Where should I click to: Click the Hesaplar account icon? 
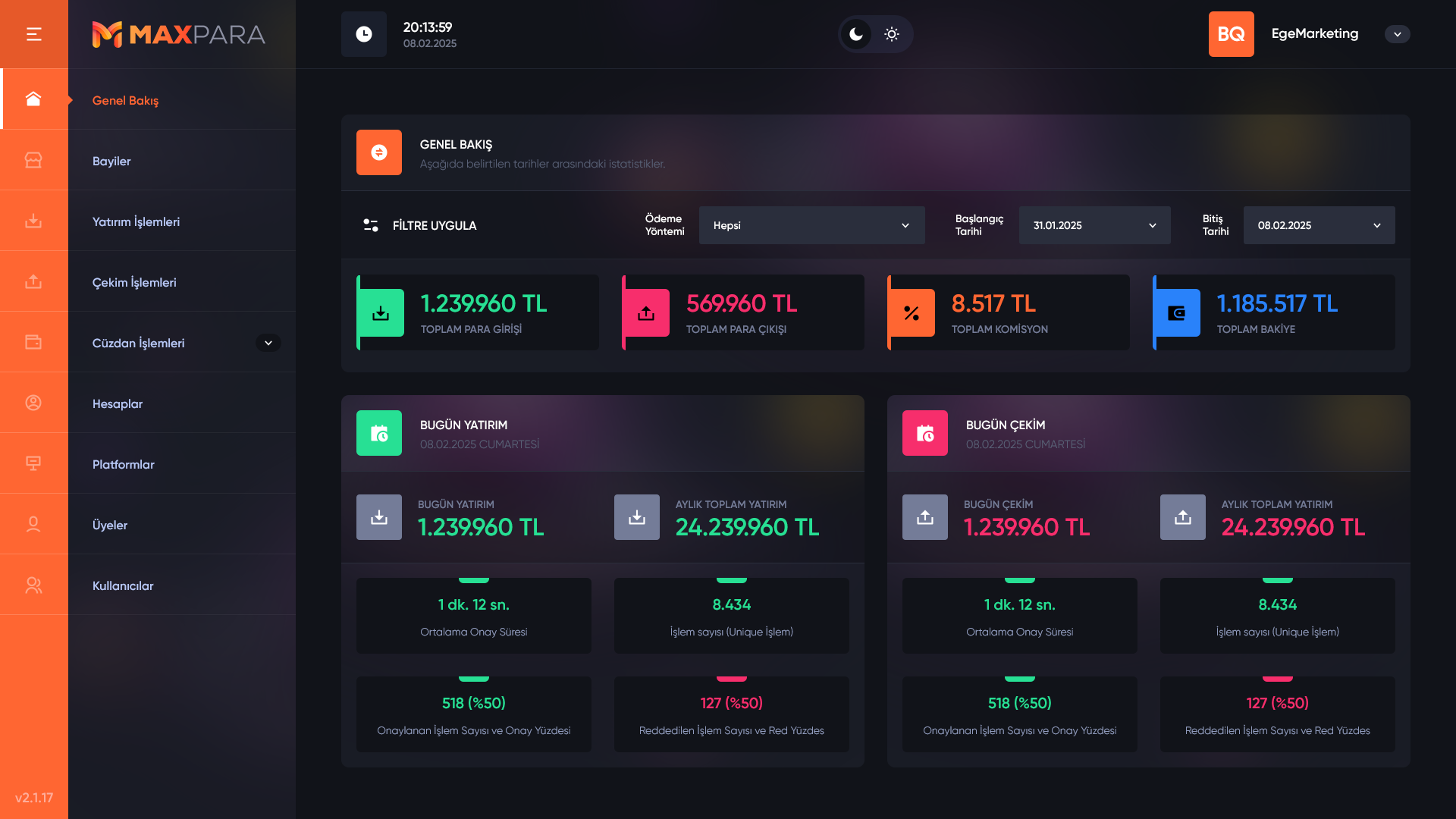(33, 403)
